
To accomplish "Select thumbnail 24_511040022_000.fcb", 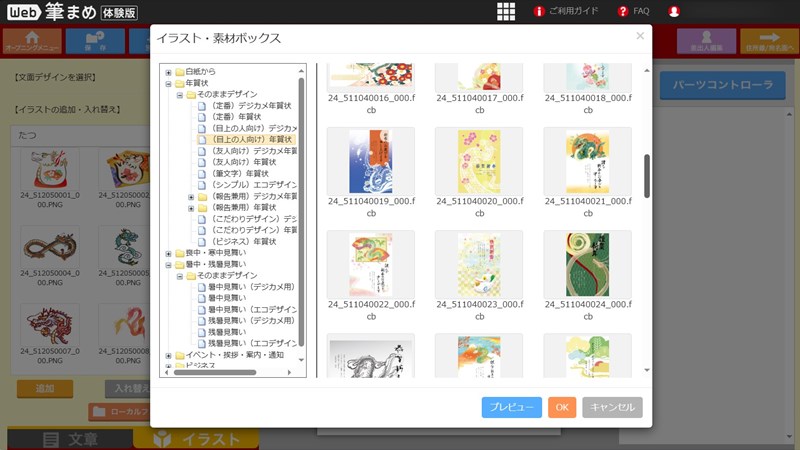I will pyautogui.click(x=371, y=265).
